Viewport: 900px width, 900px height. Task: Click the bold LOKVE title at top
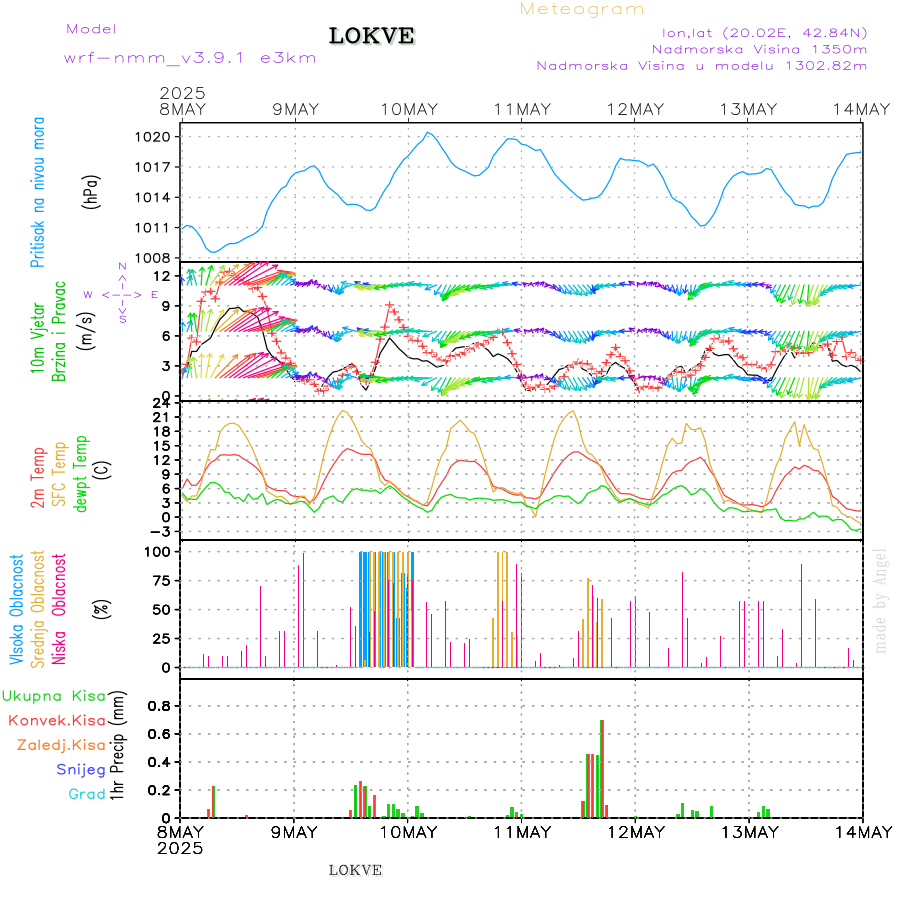coord(371,36)
